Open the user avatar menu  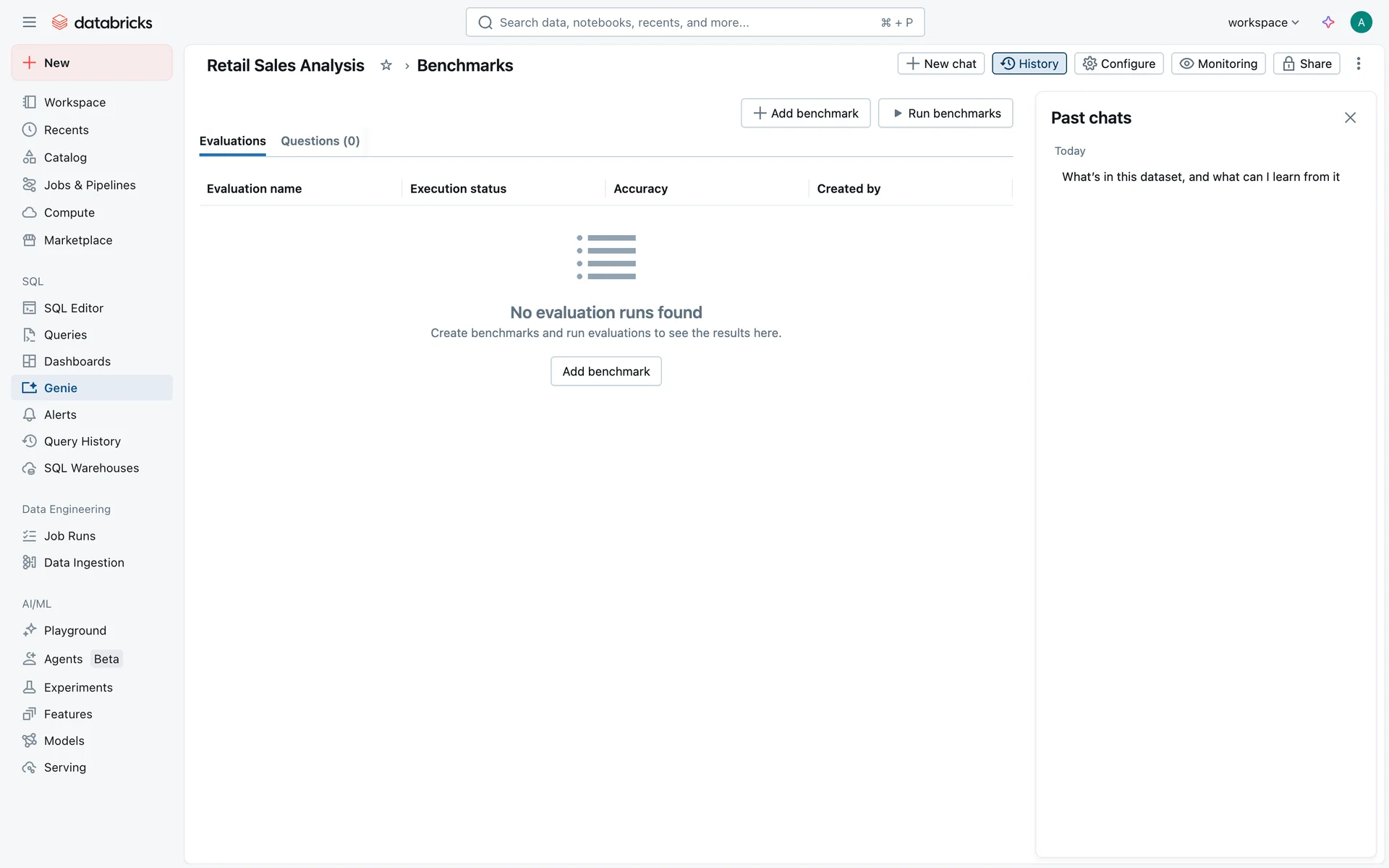coord(1361,22)
